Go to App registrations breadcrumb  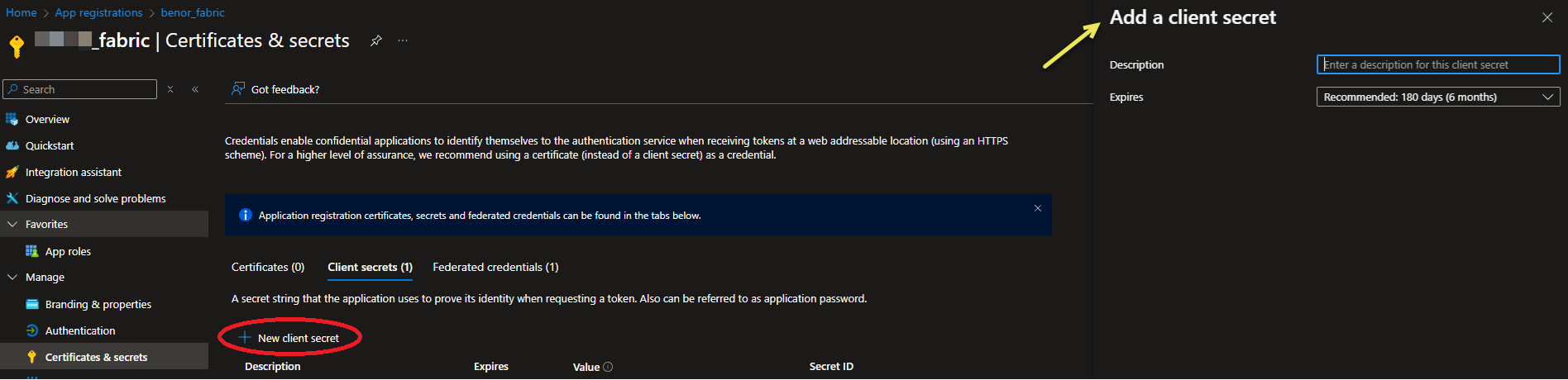pos(98,12)
